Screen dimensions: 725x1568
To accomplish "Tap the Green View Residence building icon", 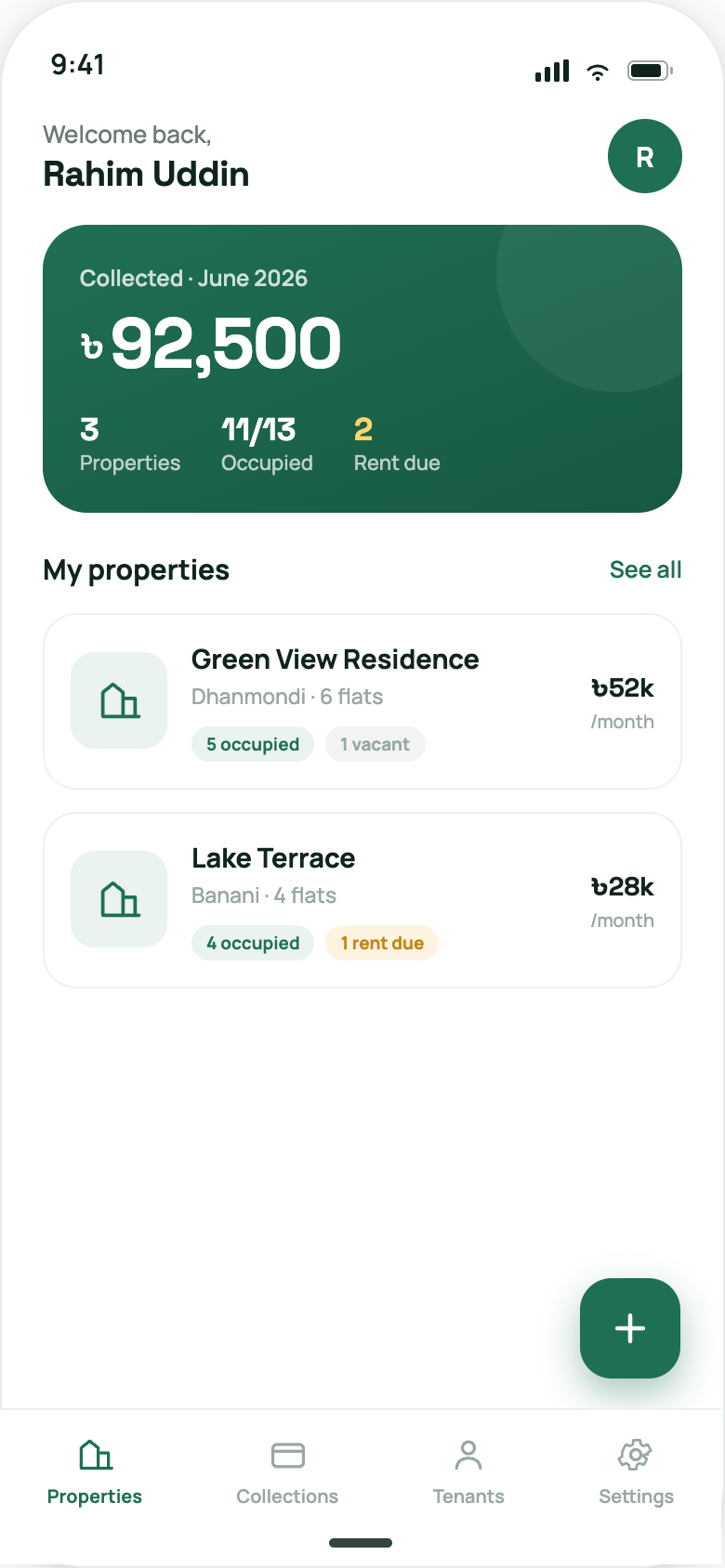I will coord(119,700).
